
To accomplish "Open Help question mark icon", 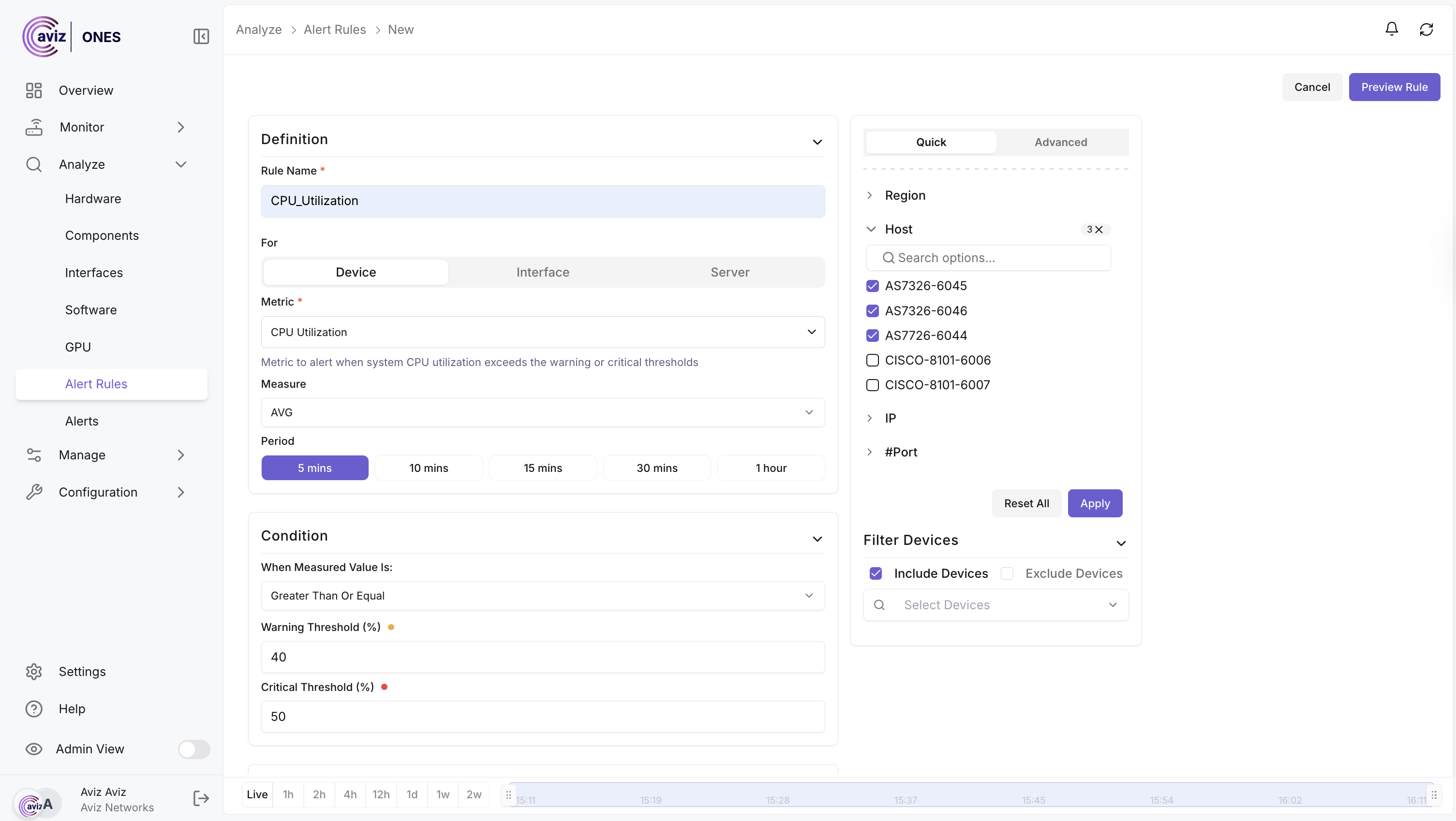I will 34,708.
